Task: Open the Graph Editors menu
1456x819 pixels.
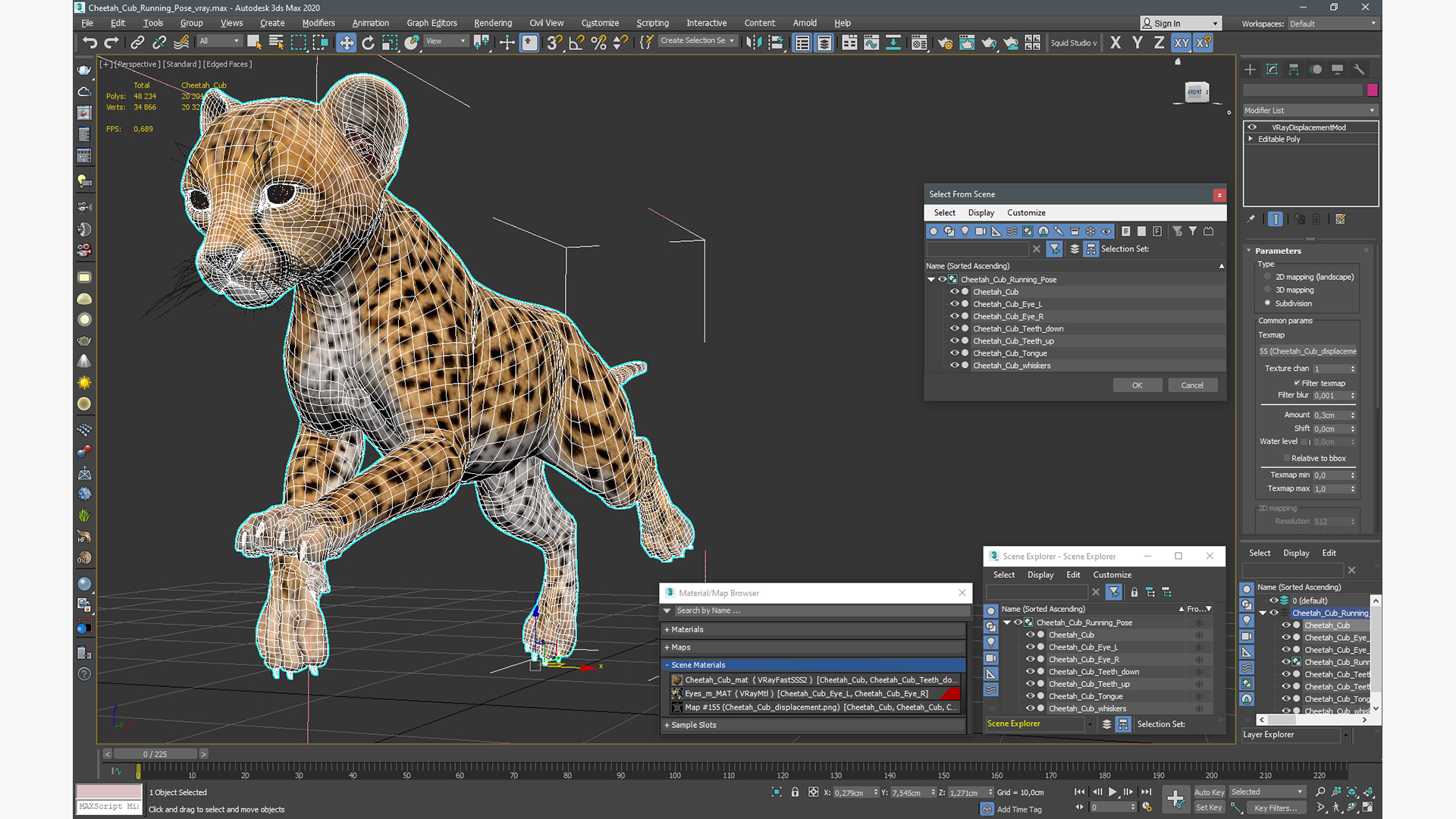Action: point(431,23)
